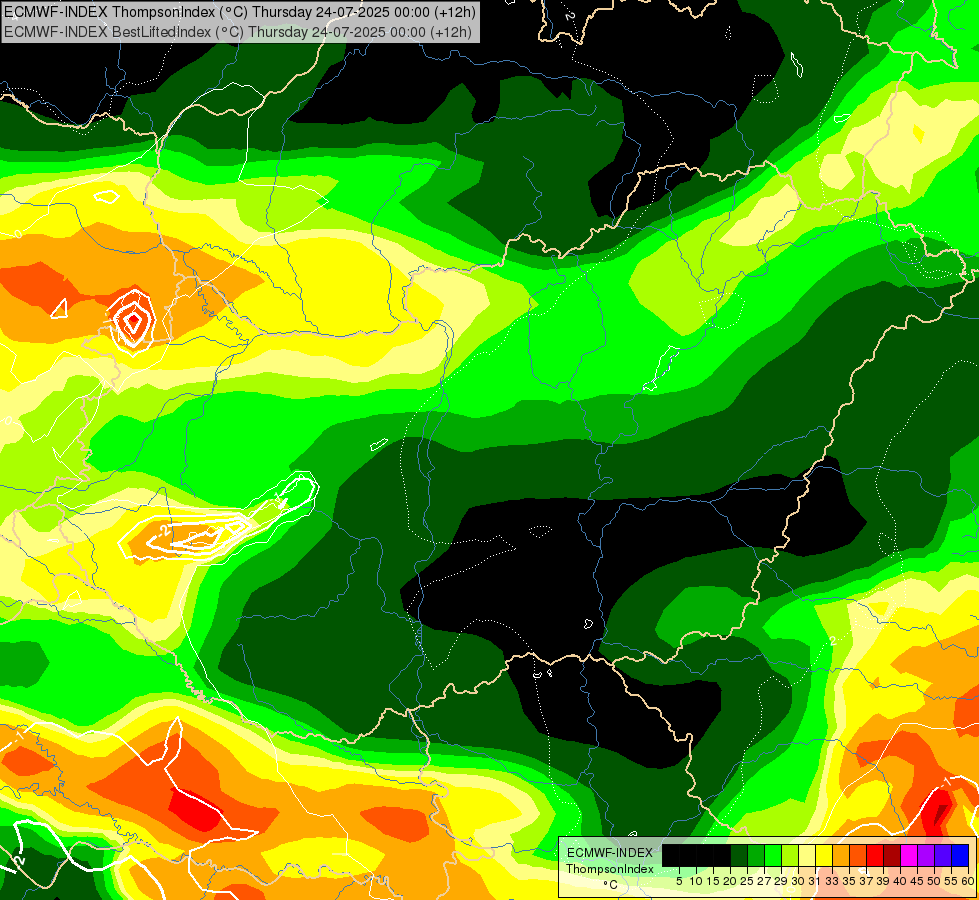
Task: Click the ThompsonIndex label in the legend
Action: click(610, 869)
